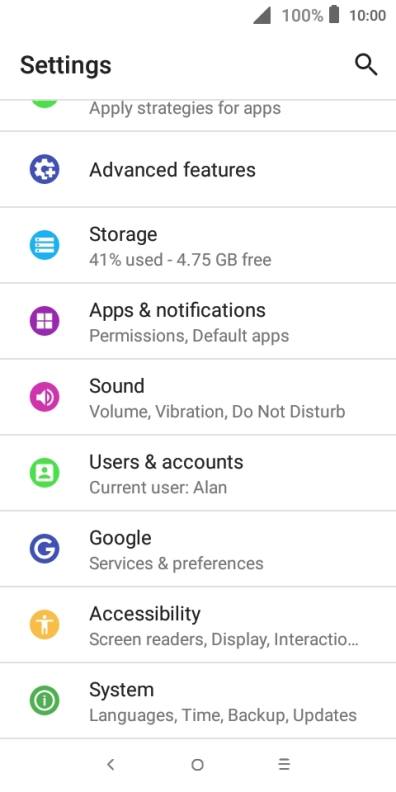
Task: Tap the blue Google G icon
Action: click(44, 549)
